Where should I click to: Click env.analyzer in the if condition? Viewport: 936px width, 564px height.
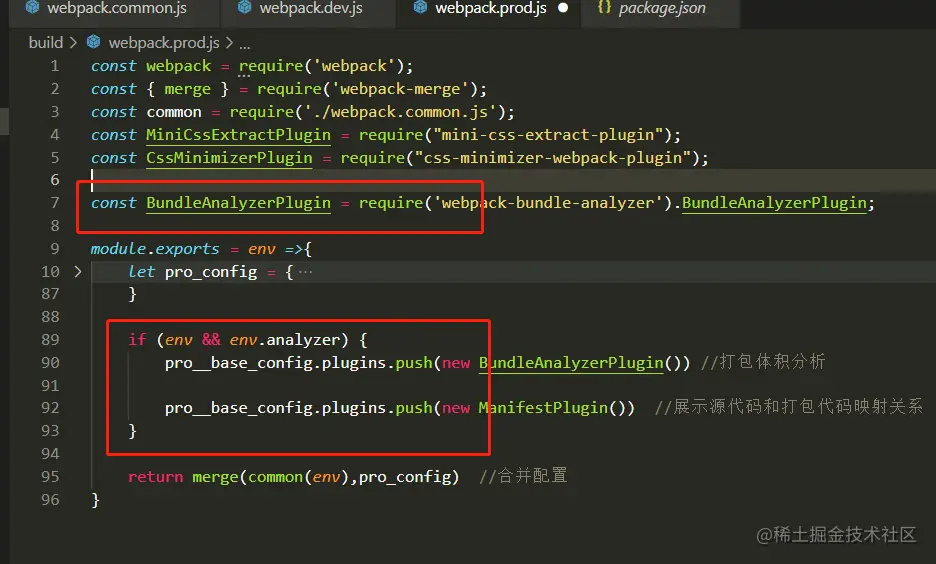[x=285, y=340]
